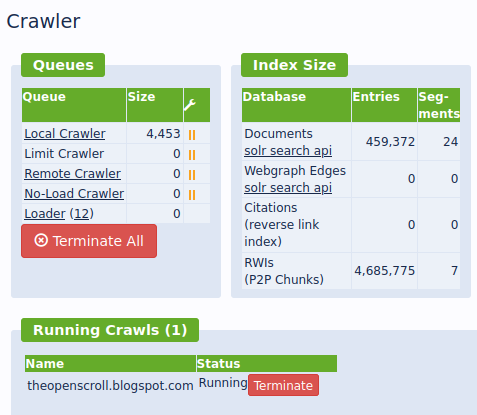Terminate the theopenscroll.blogspot.com crawl

(283, 385)
